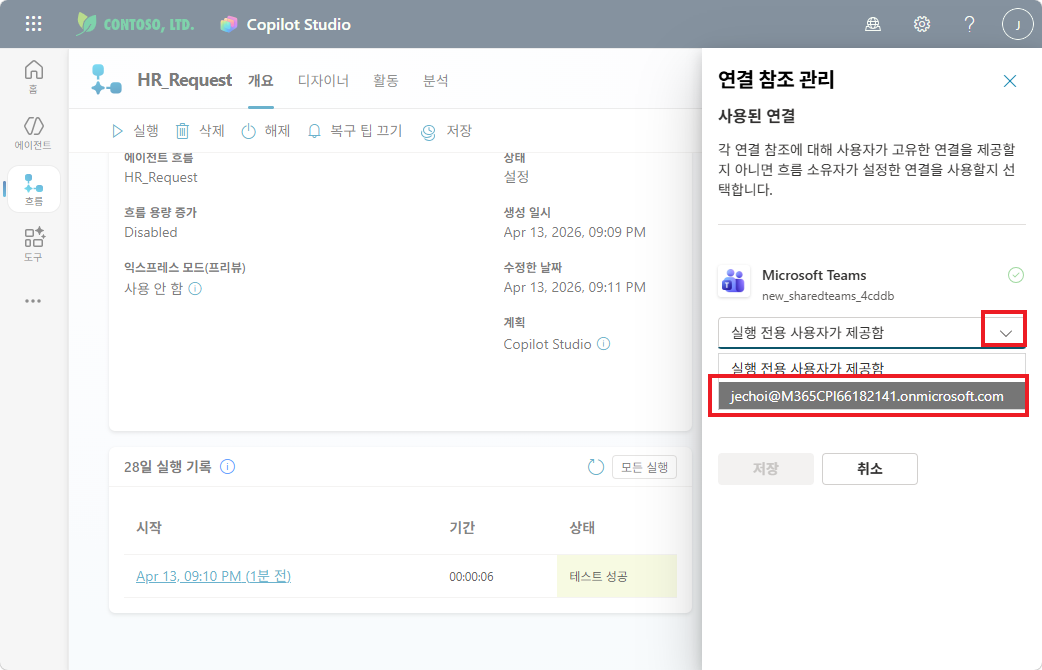This screenshot has height=670, width=1042.
Task: Click the Disabled value under 흐름 용량 증가
Action: 151,233
